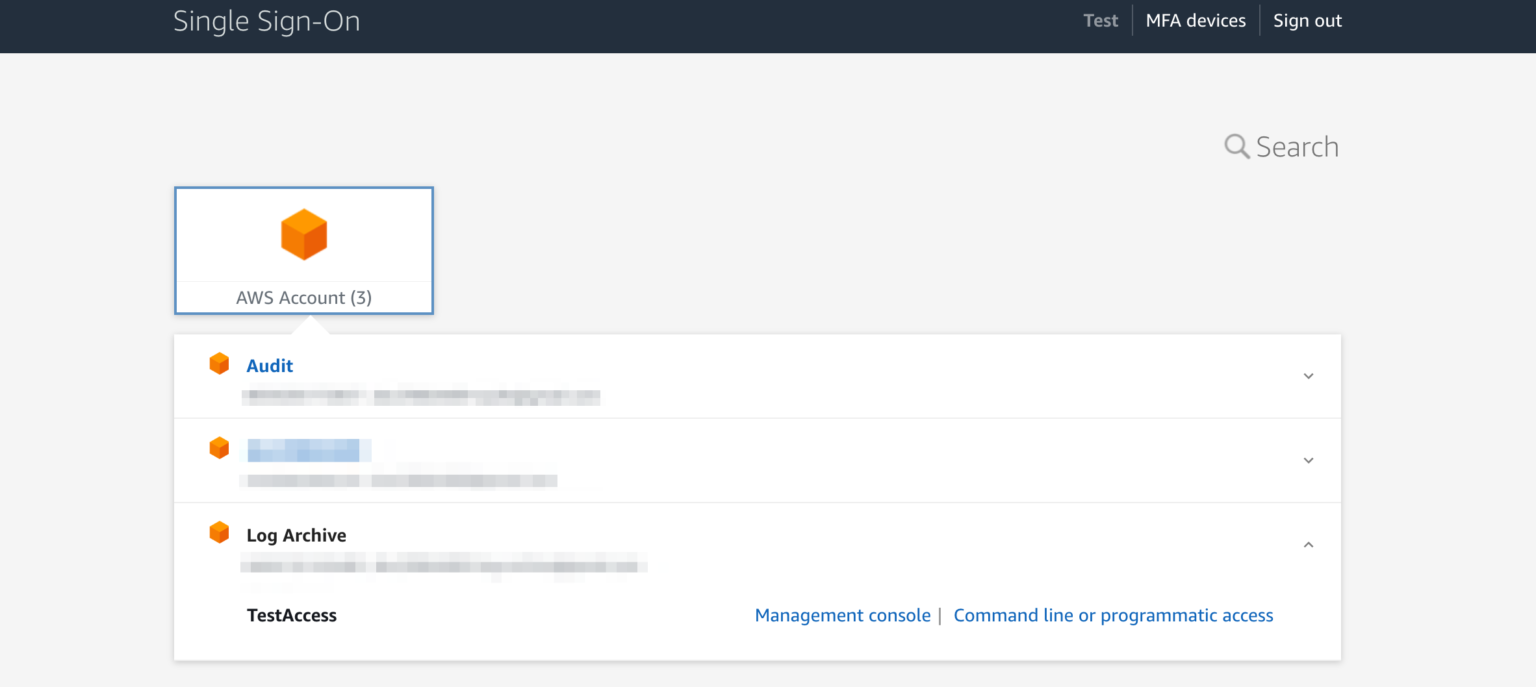The height and width of the screenshot is (687, 1536).
Task: Open the AWS Account (3) card
Action: coord(303,250)
